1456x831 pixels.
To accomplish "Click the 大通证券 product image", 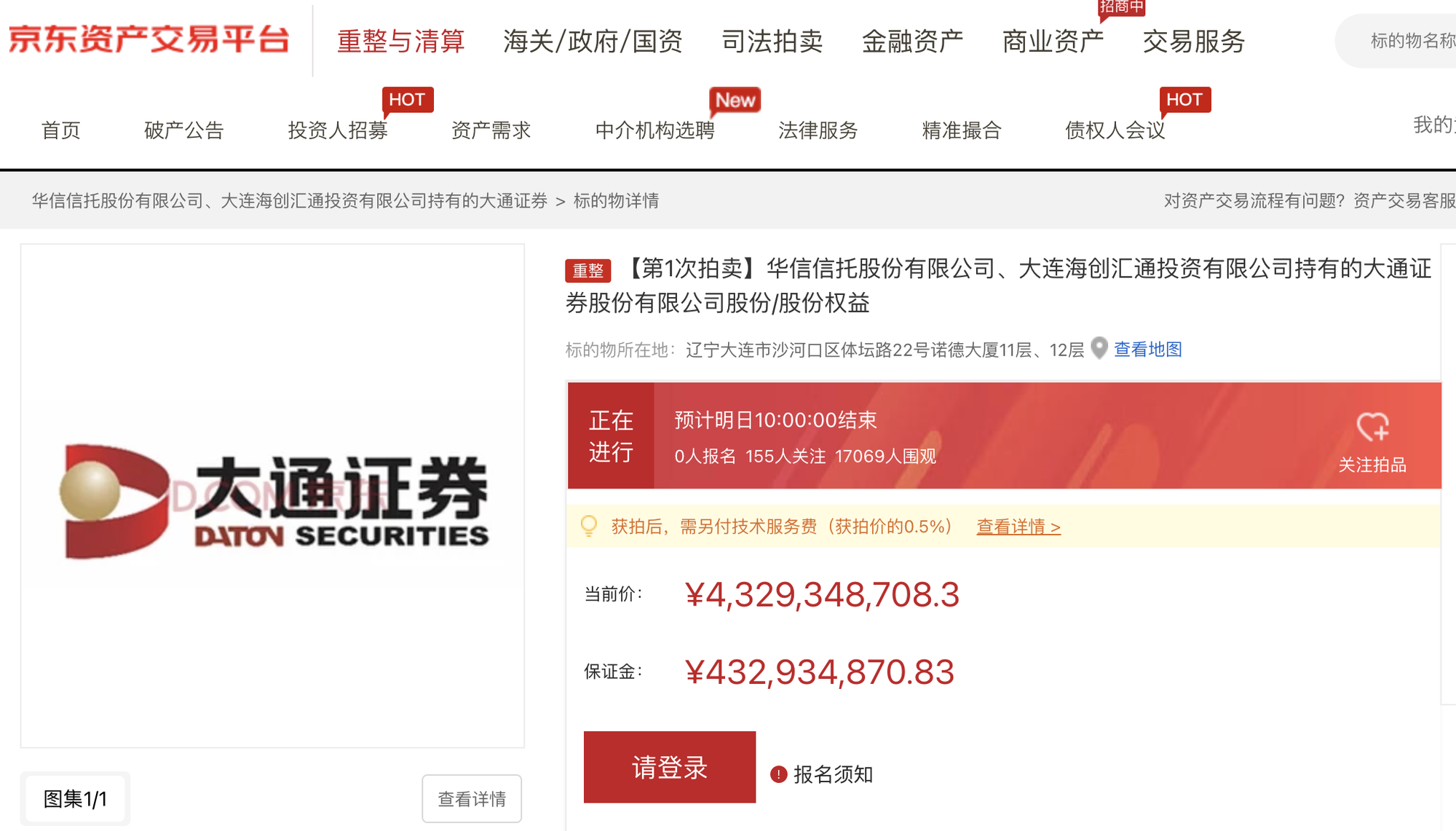I will 272,496.
